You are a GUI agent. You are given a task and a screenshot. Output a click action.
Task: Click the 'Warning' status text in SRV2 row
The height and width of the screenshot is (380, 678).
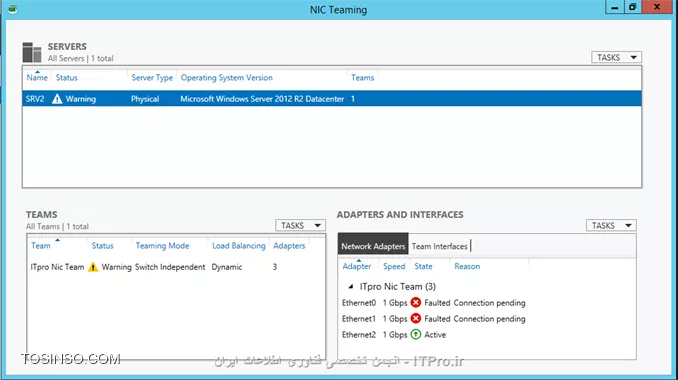tap(80, 99)
